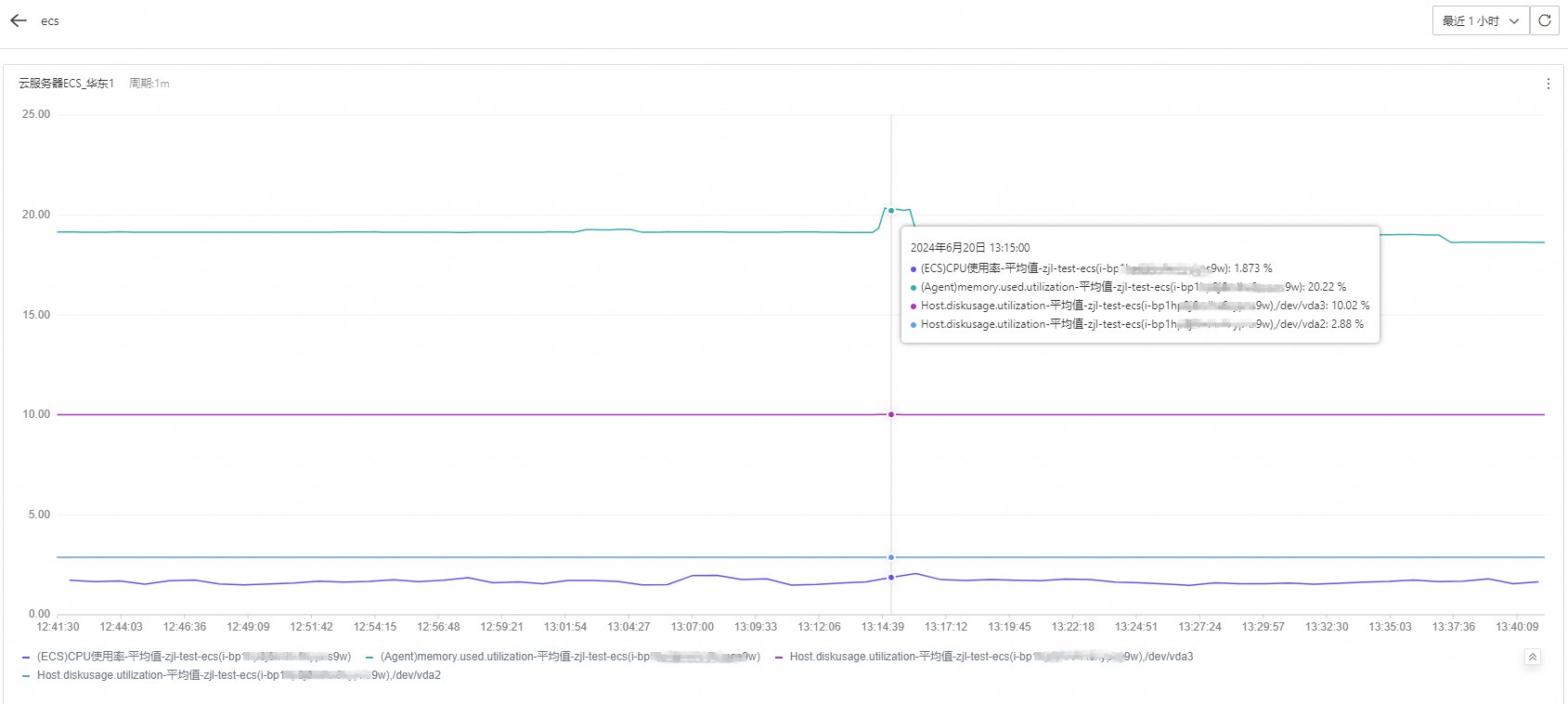Click the tooltip memory 20.22 % row

tap(1128, 287)
